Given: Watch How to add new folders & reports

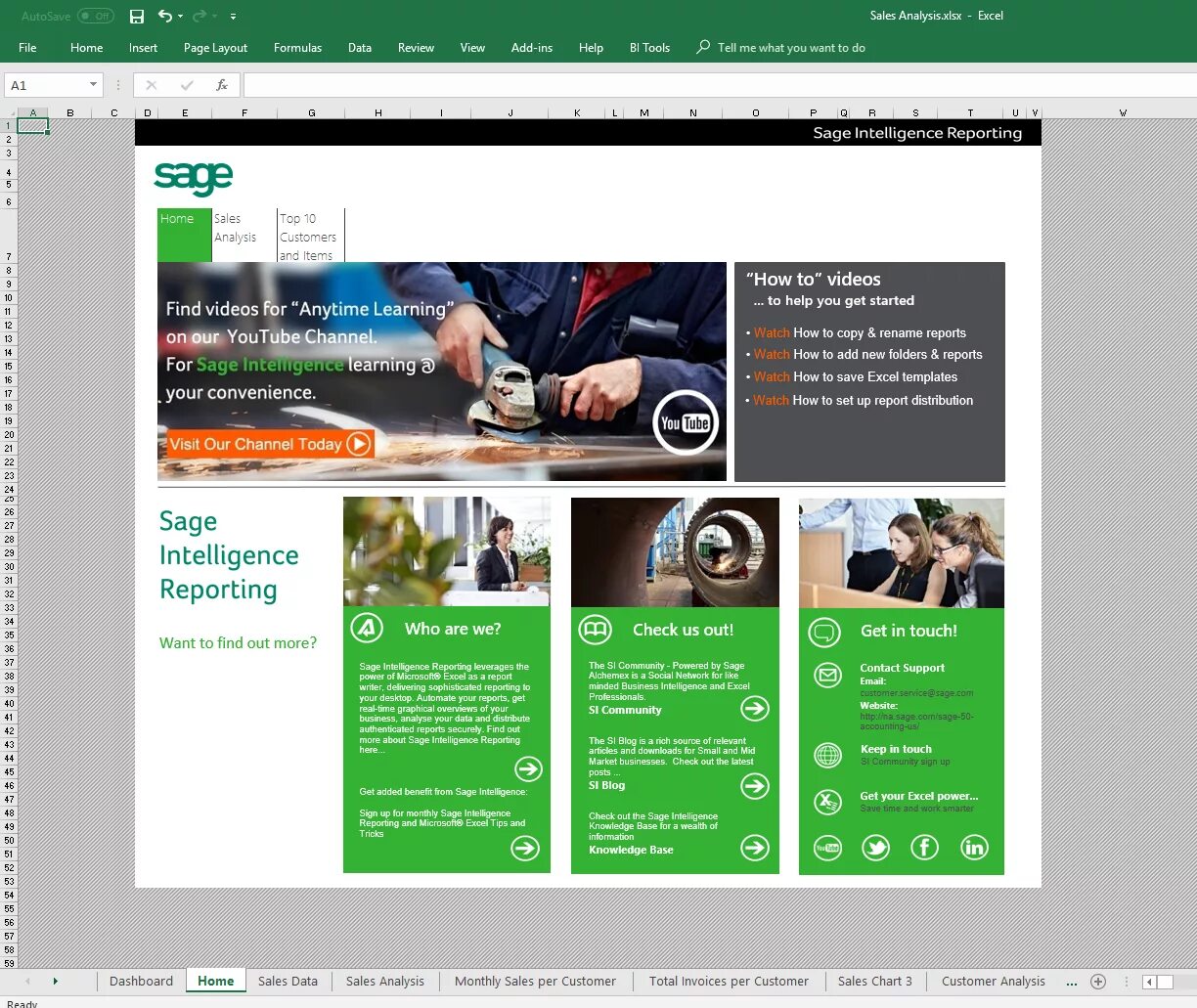Looking at the screenshot, I should (867, 354).
